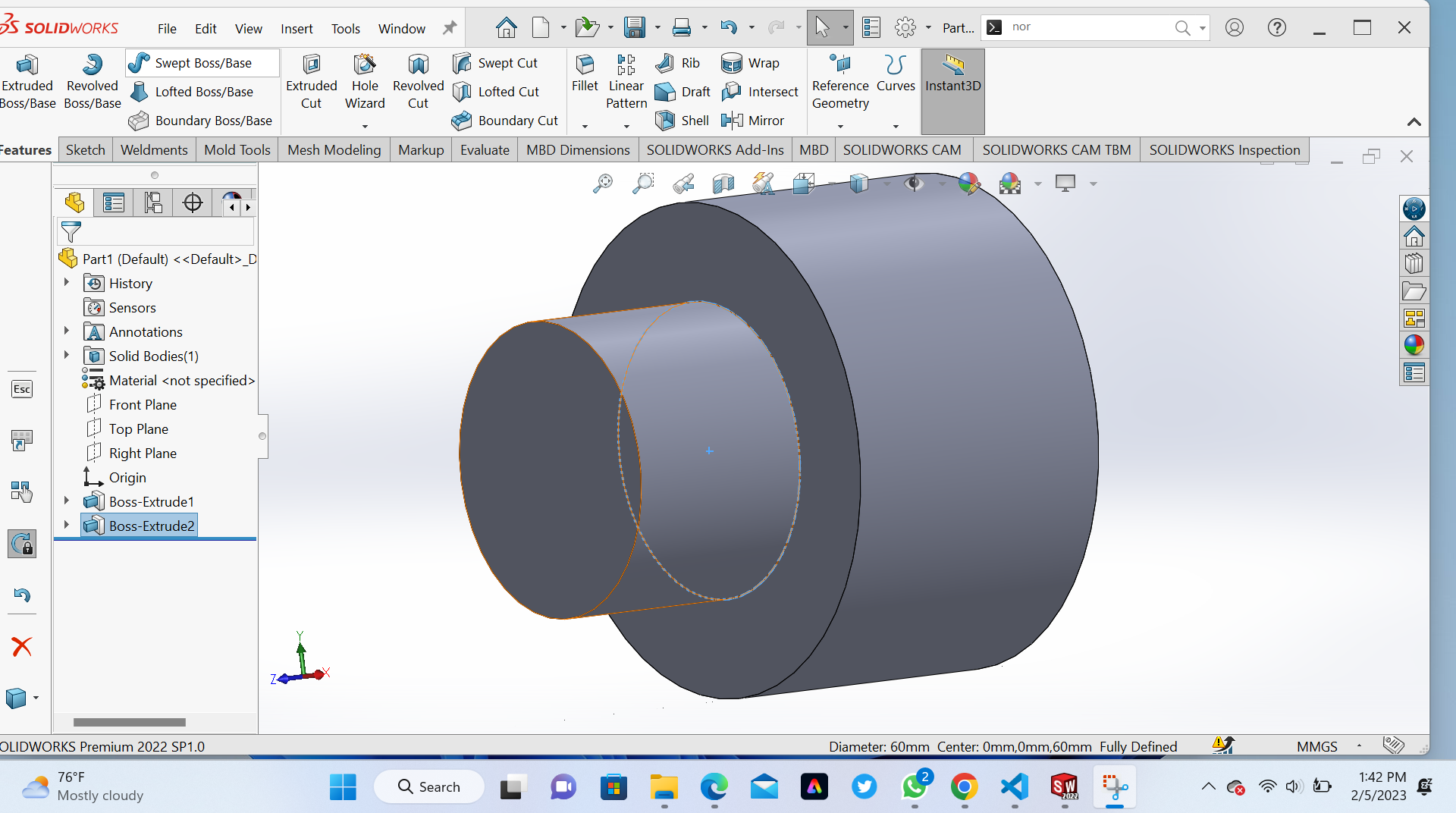Open Appearances task pane icon
Screen dimensions: 1456x813
(1414, 345)
